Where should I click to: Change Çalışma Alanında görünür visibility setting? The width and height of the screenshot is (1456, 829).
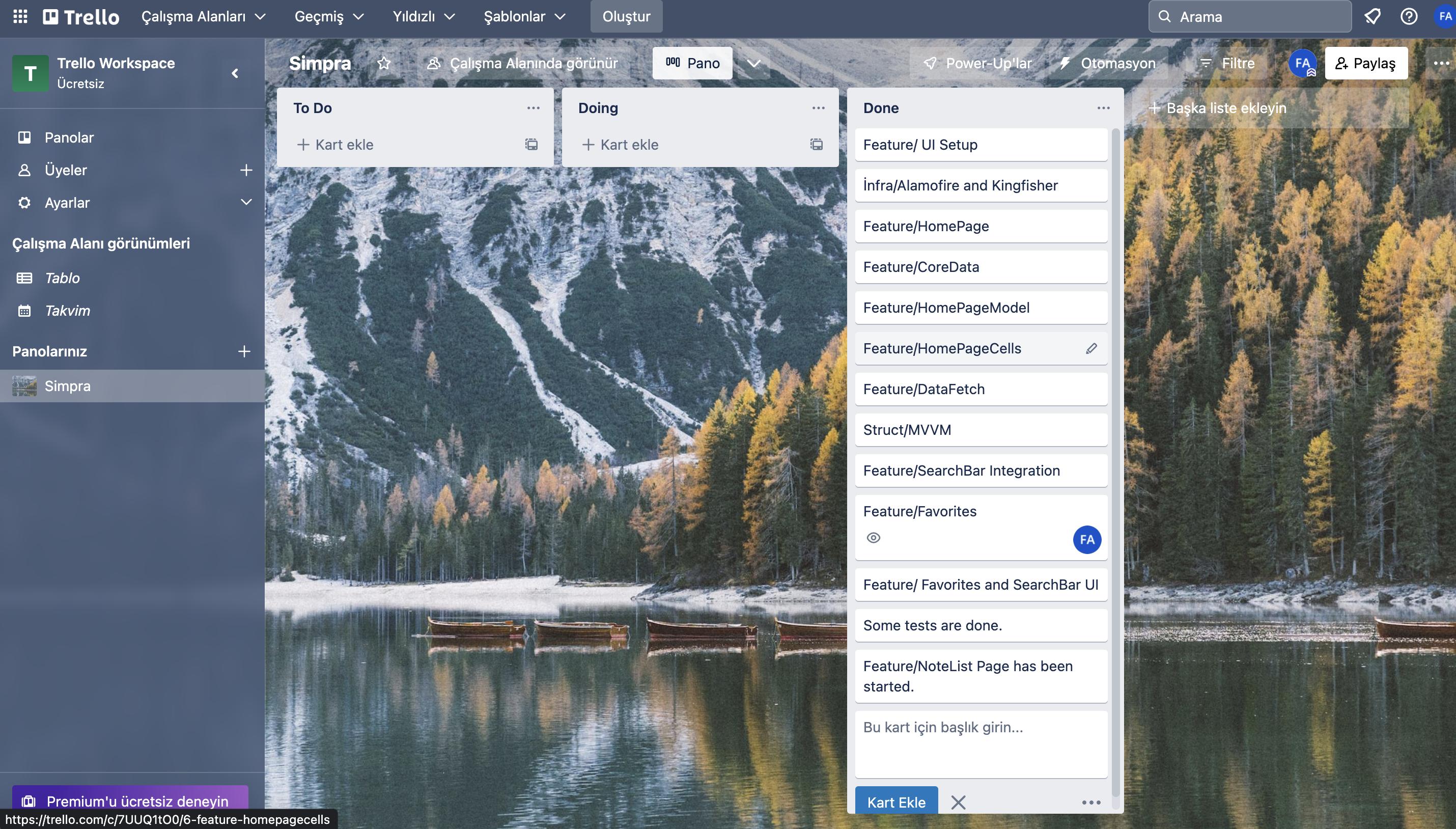(x=523, y=63)
